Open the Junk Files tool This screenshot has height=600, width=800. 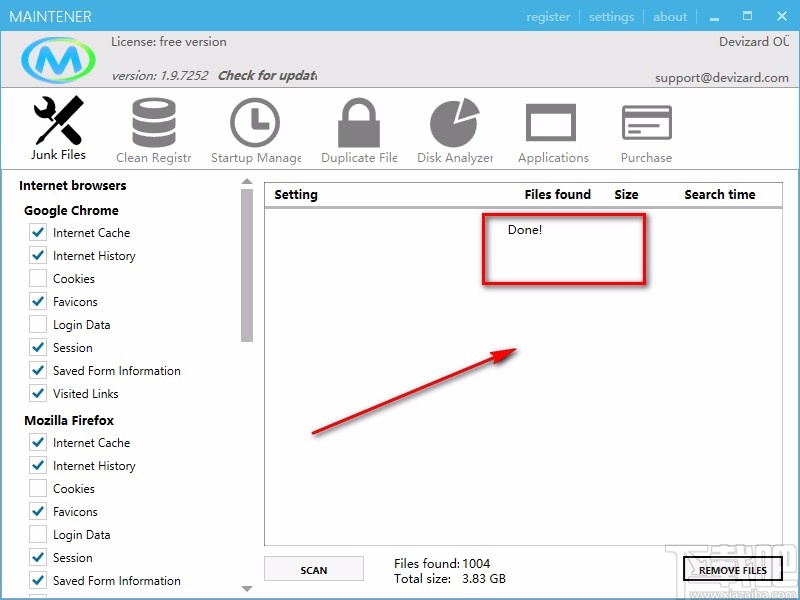click(58, 128)
